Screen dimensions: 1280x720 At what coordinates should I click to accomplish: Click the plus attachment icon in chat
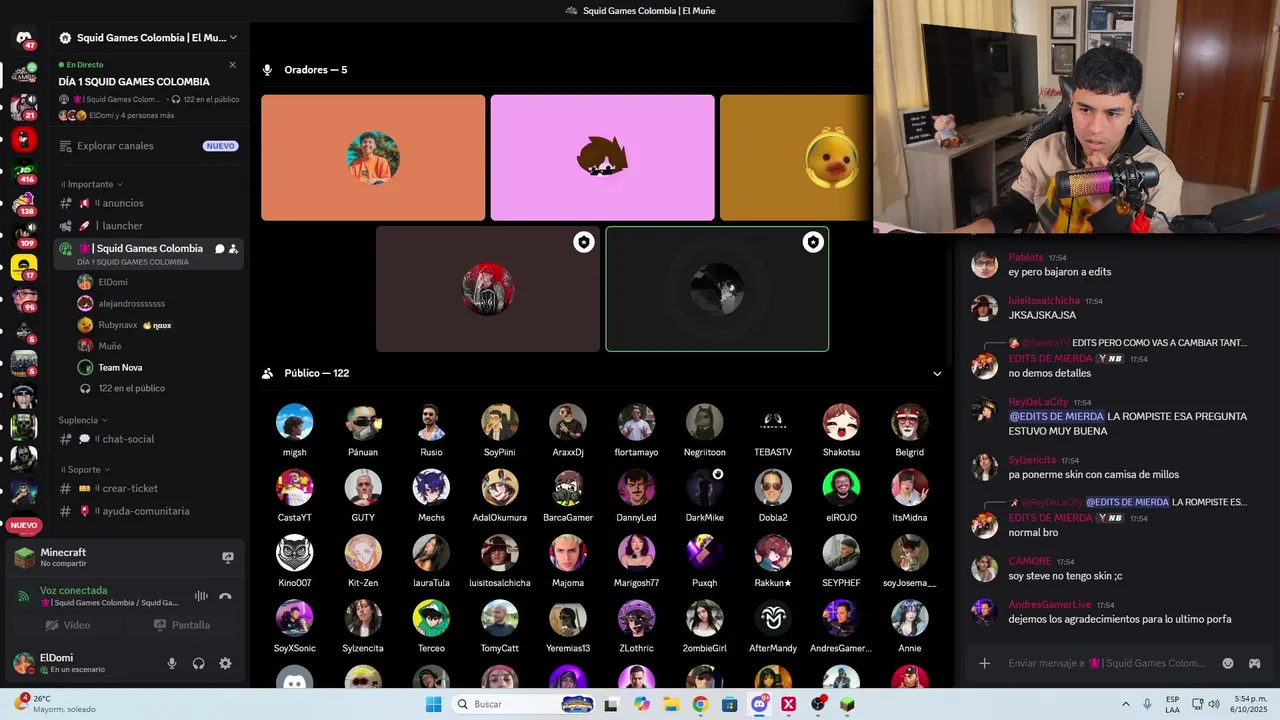click(x=984, y=663)
